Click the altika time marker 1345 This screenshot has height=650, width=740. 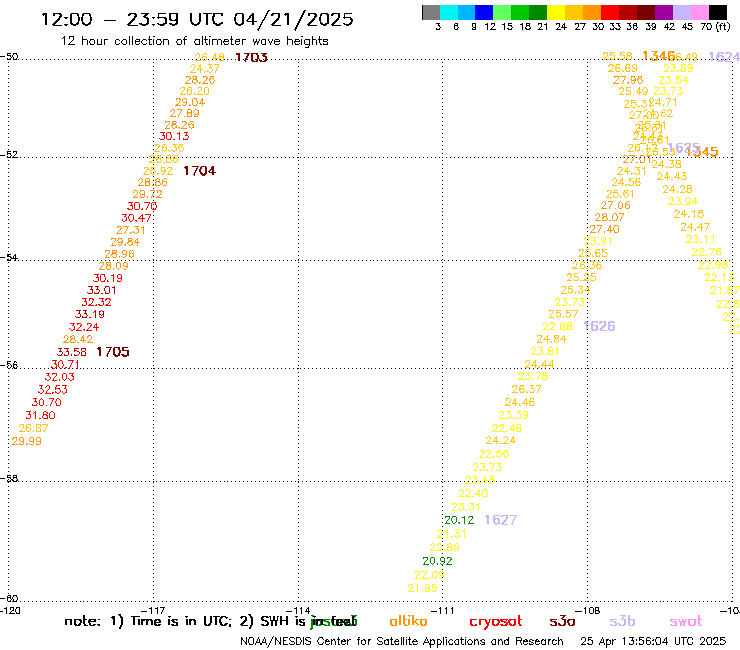pyautogui.click(x=702, y=152)
